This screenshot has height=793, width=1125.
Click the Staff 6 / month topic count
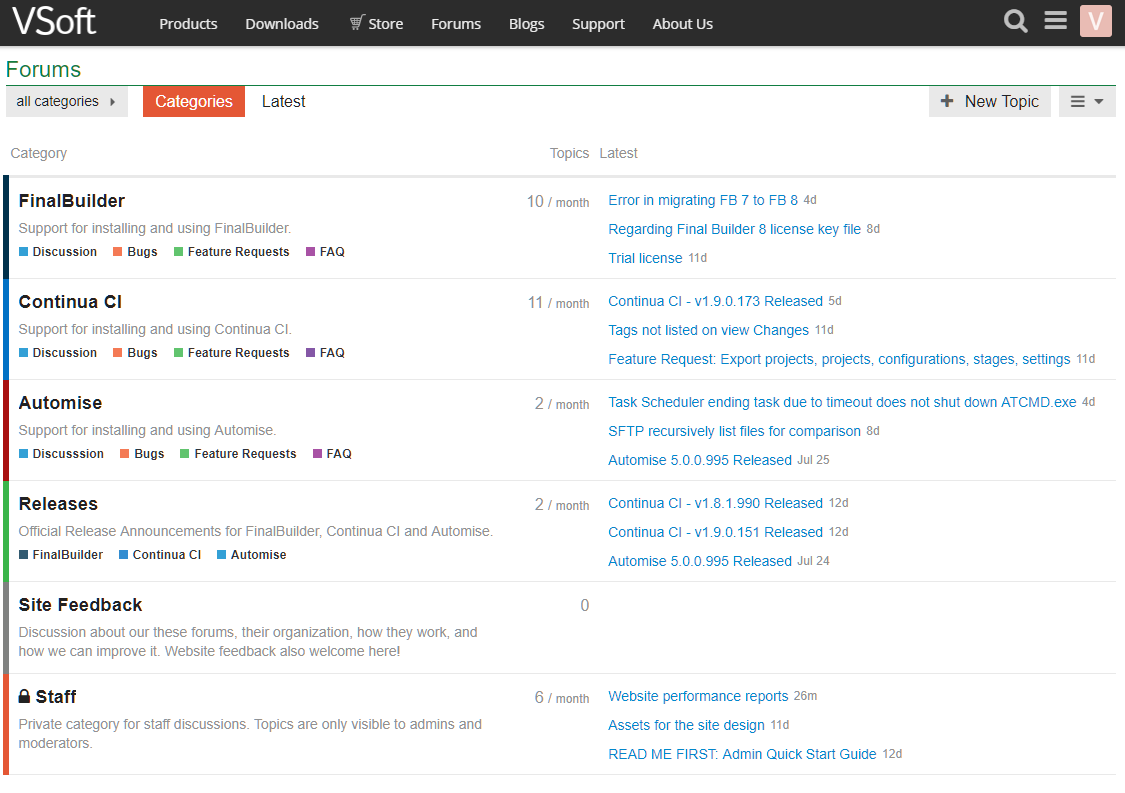coord(562,698)
